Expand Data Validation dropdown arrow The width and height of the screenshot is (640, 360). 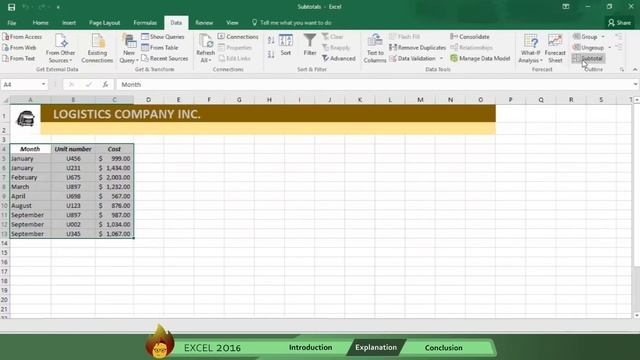click(442, 59)
